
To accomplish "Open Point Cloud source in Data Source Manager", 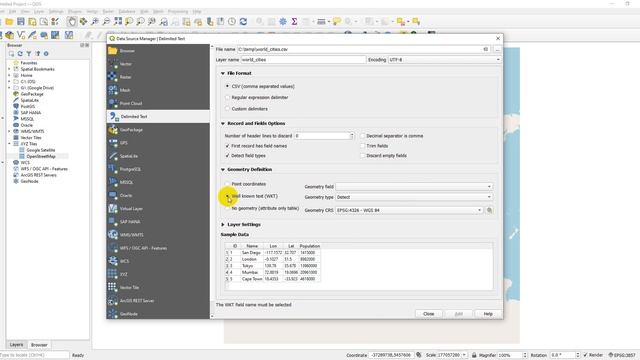I will [x=158, y=103].
